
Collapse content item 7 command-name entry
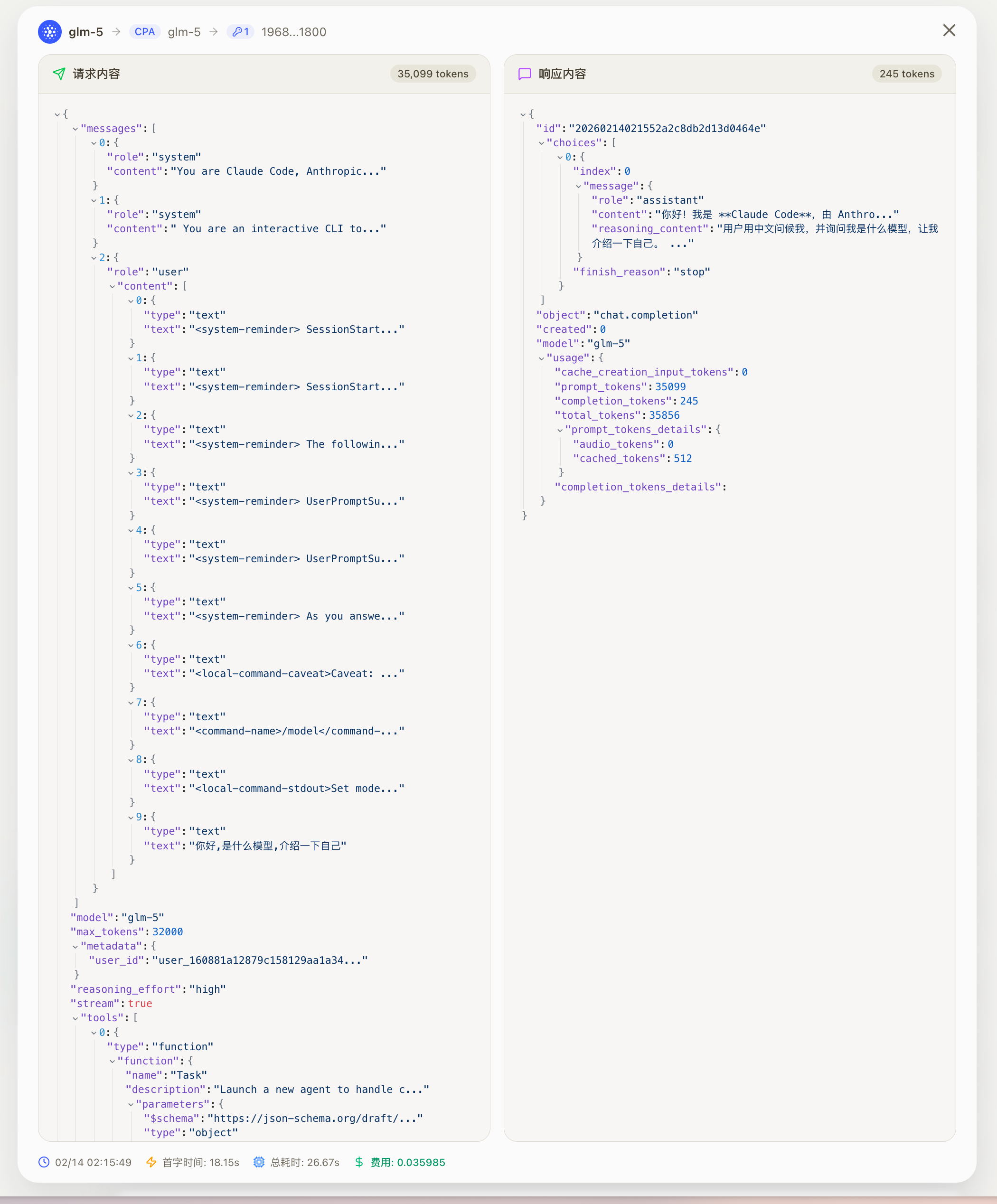point(130,702)
